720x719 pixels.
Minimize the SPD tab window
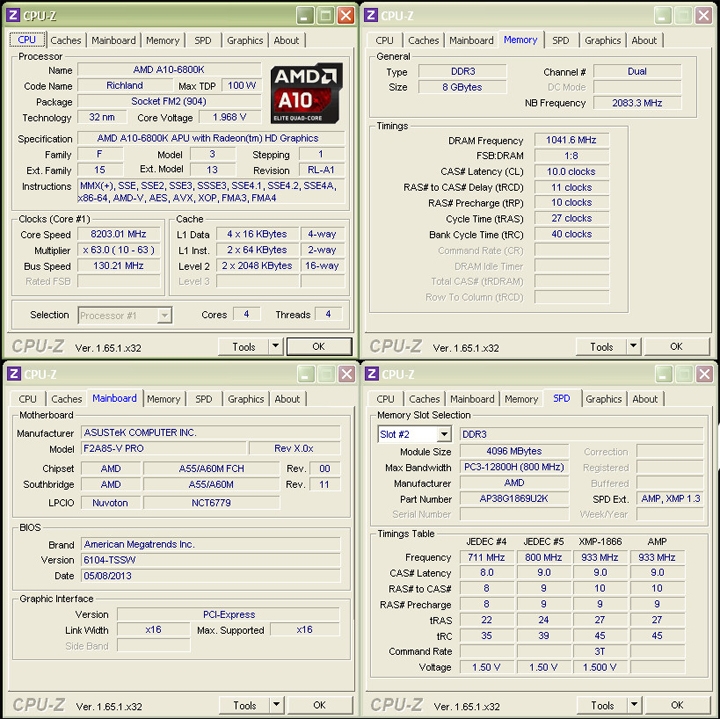pos(663,374)
